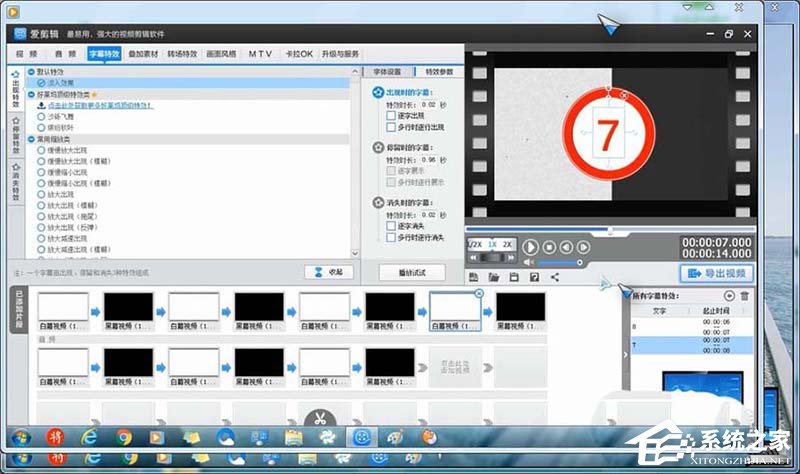Click the scissors cut icon
Viewport: 800px width, 474px height.
coord(320,419)
